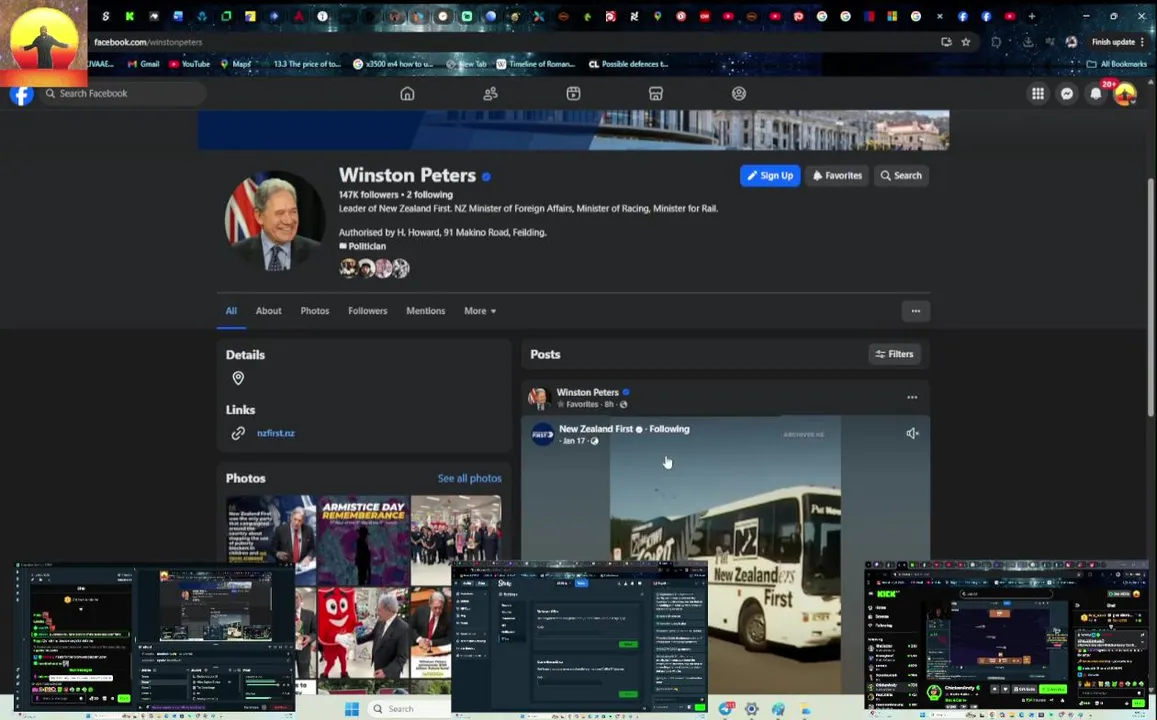This screenshot has width=1157, height=720.
Task: Expand the More tab dropdown
Action: [x=480, y=311]
